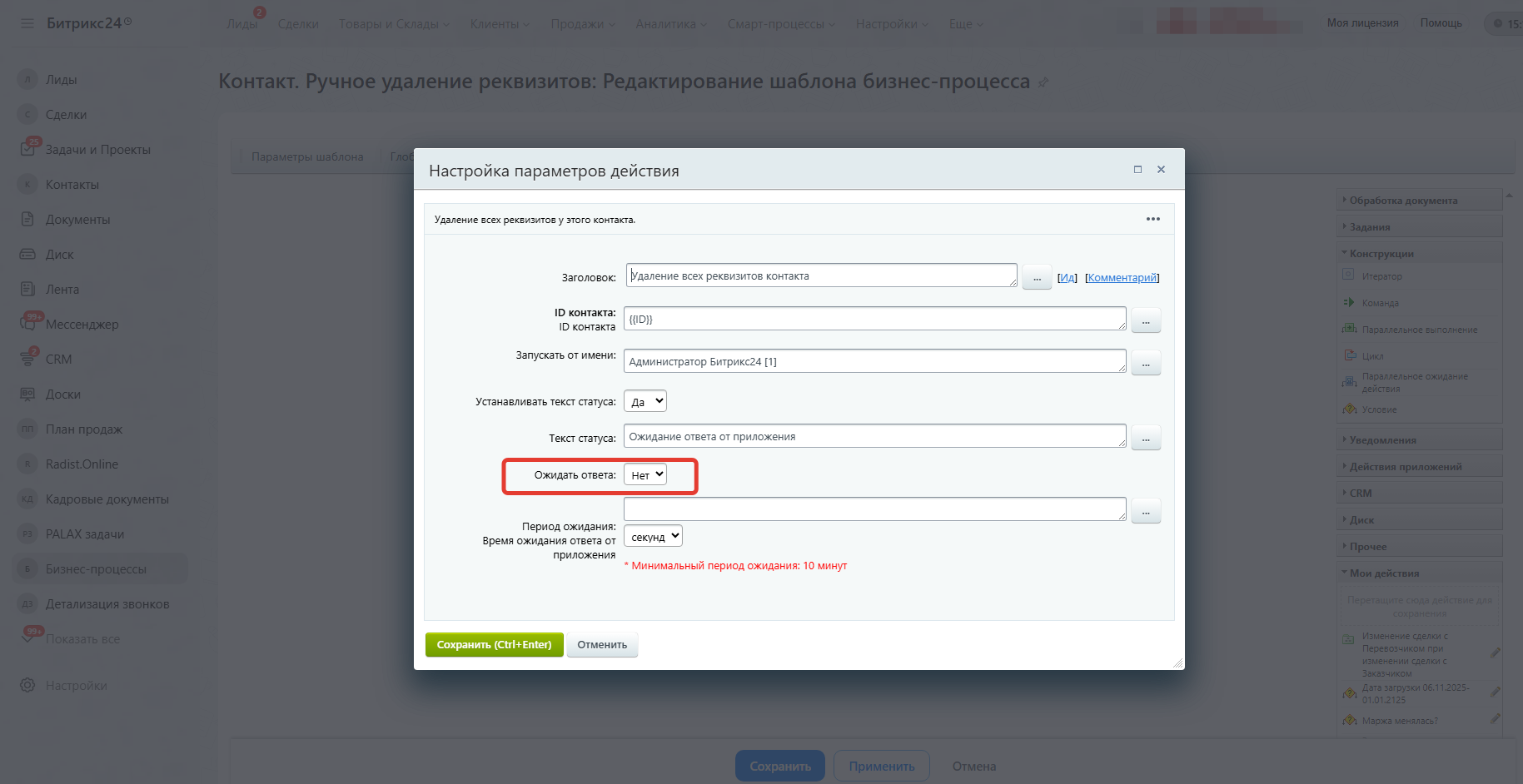
Task: Click into the Заголовок text field
Action: pyautogui.click(x=820, y=275)
